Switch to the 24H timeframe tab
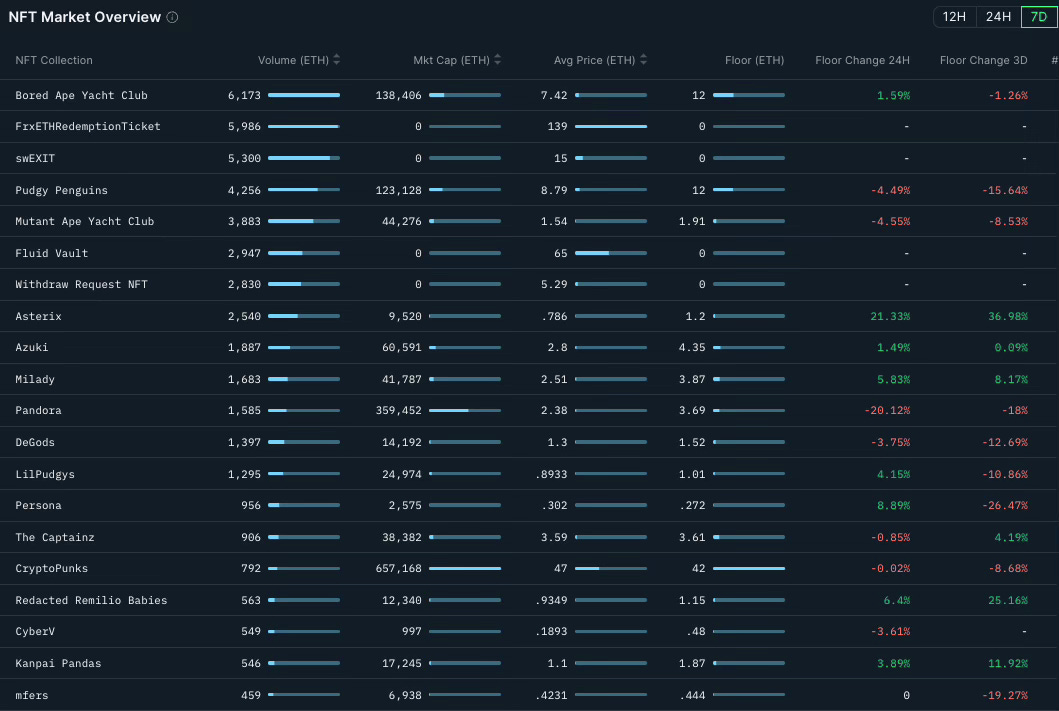 998,16
